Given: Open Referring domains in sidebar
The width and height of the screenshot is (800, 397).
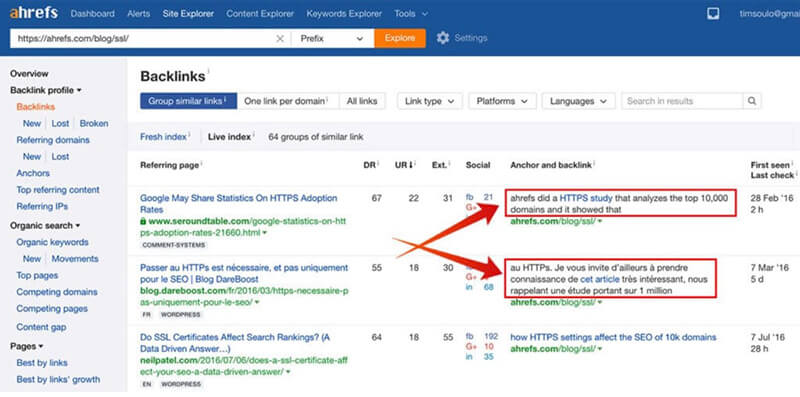Looking at the screenshot, I should pos(53,140).
